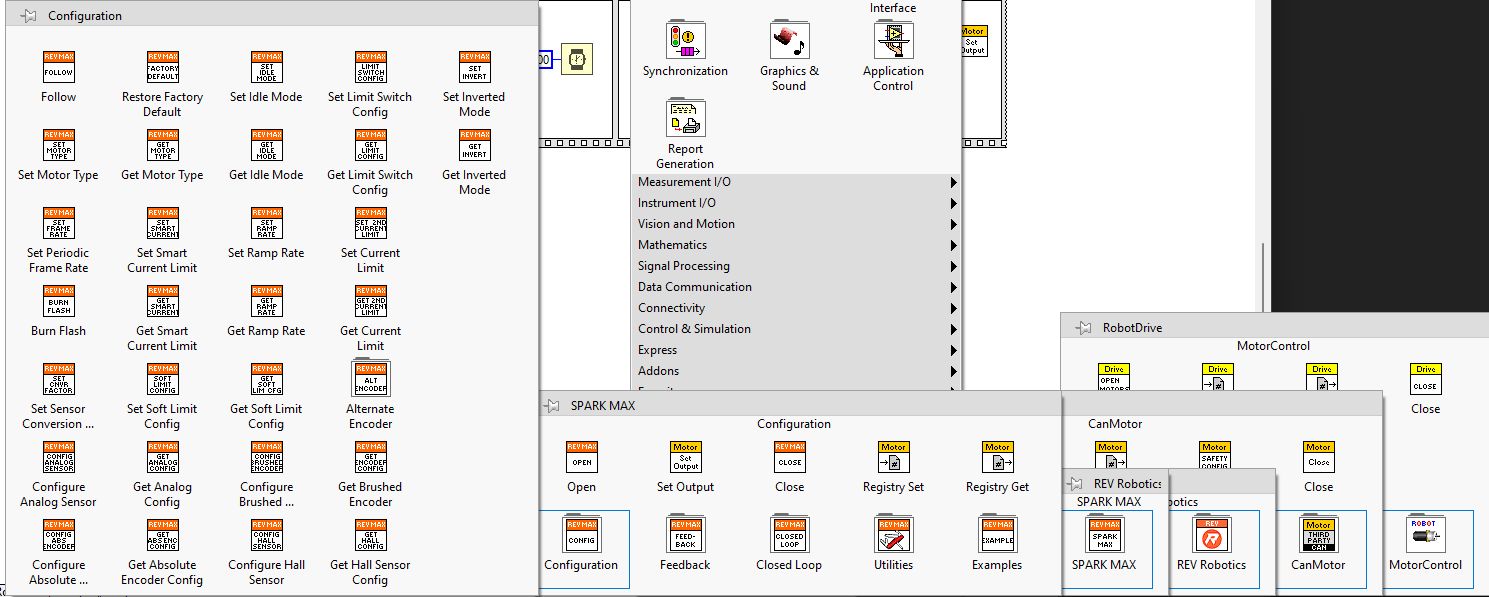
Task: Expand the Examples subpalette
Action: click(x=997, y=535)
